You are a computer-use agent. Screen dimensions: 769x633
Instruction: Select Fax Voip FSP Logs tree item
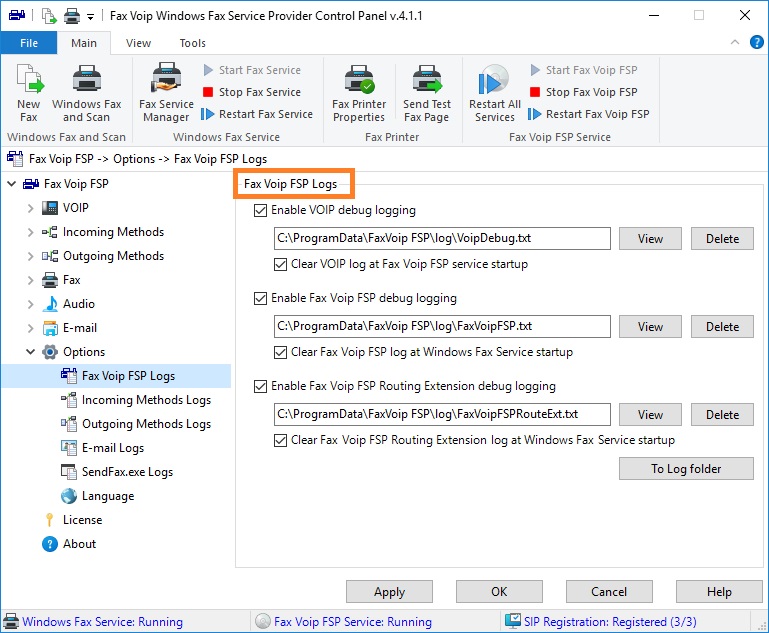point(118,376)
